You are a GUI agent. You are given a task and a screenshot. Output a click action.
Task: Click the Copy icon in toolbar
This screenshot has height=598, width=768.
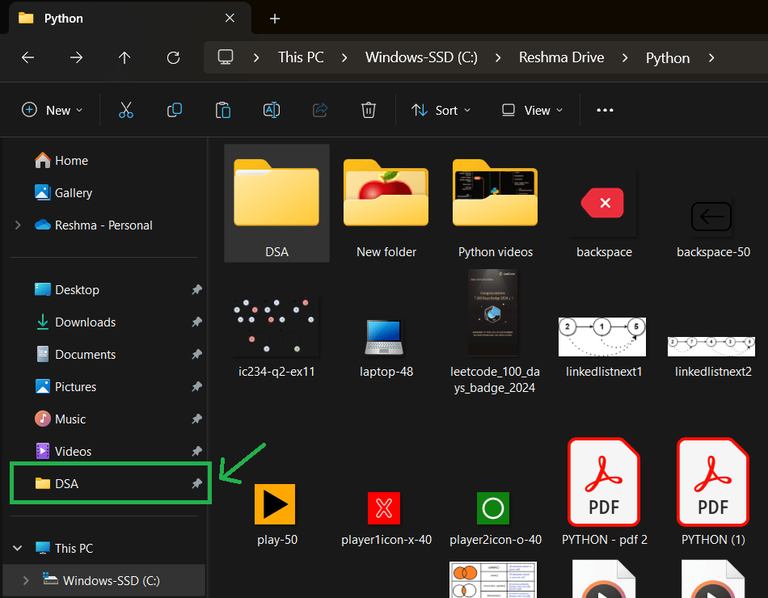[x=175, y=110]
